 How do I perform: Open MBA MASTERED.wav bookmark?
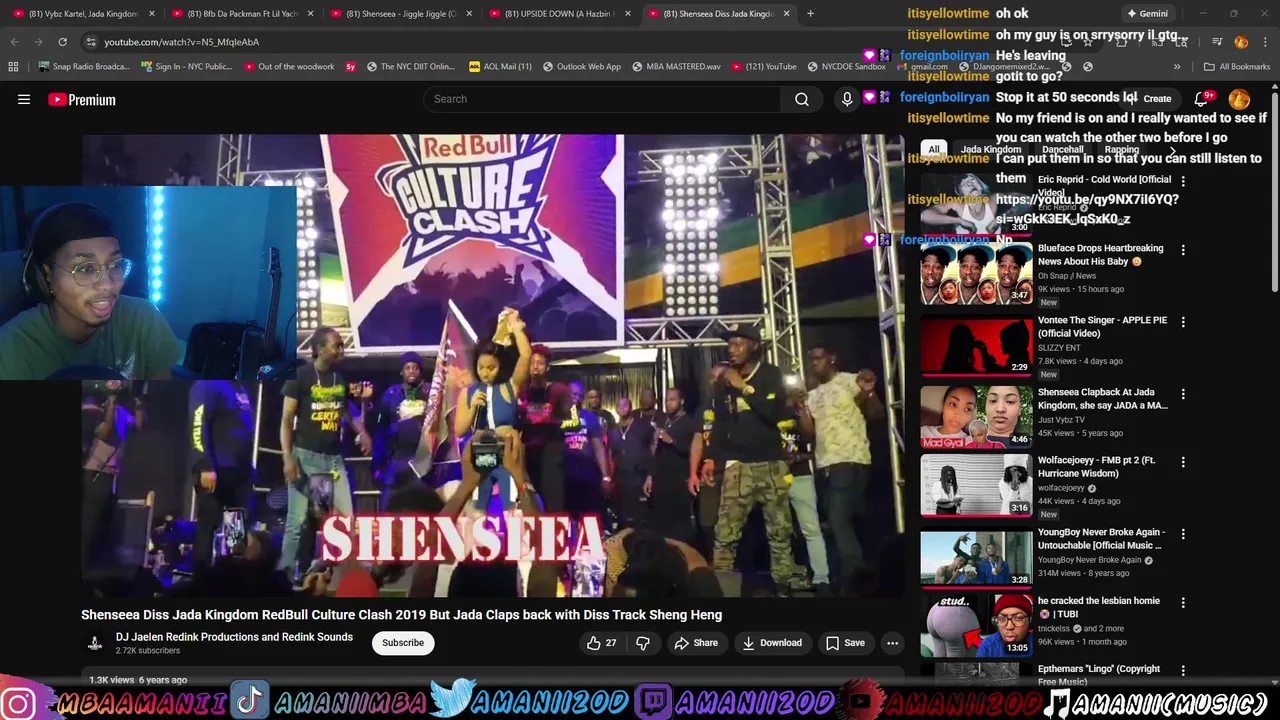pyautogui.click(x=675, y=66)
